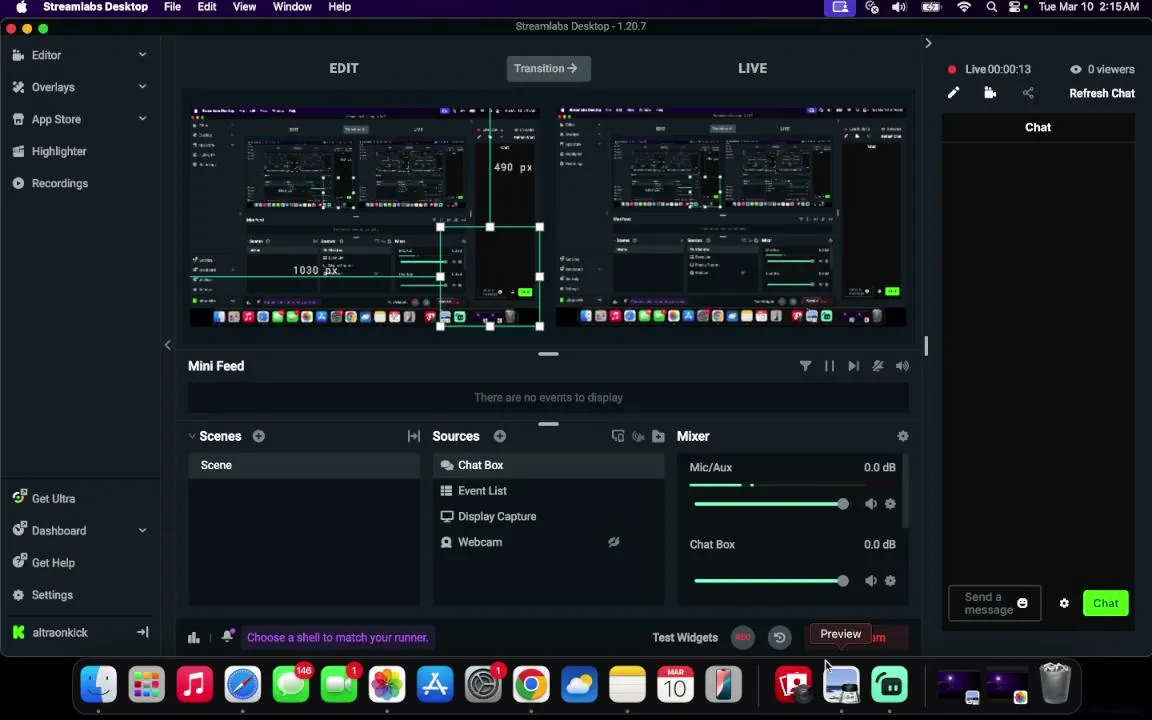Toggle viewer count eye icon
The image size is (1152, 720).
point(1076,69)
